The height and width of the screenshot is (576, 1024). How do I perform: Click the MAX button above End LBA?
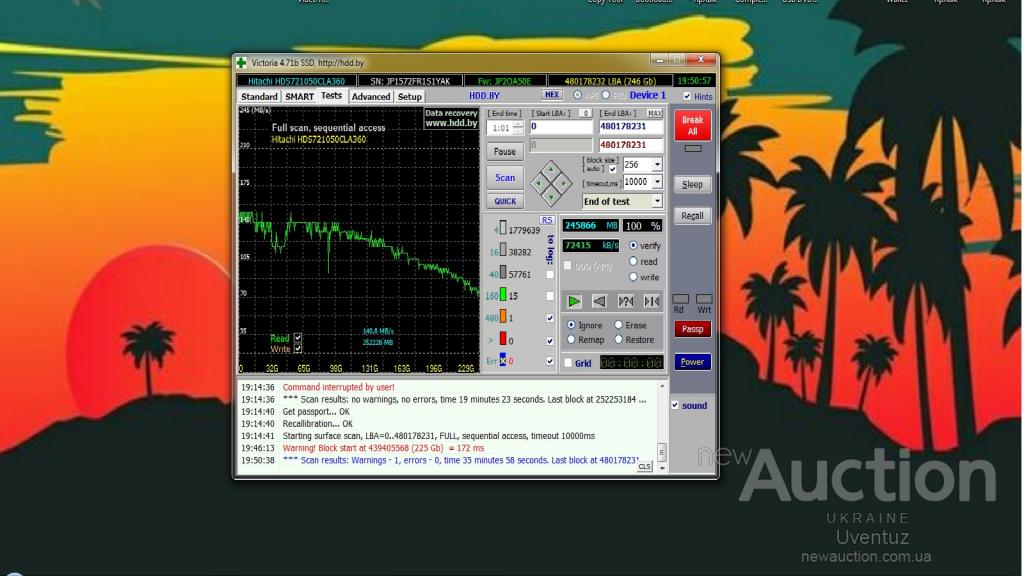tap(654, 113)
